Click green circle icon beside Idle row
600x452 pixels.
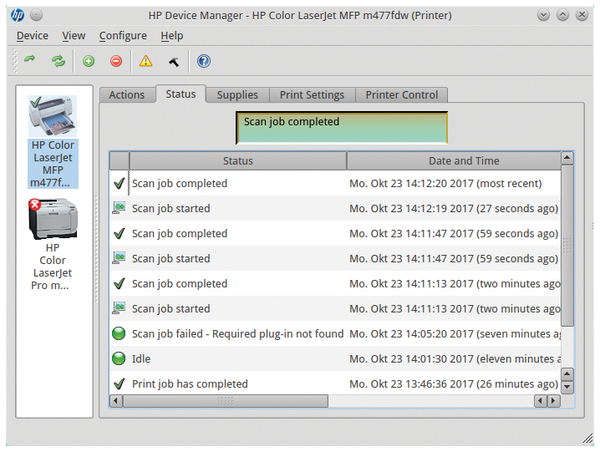click(119, 359)
